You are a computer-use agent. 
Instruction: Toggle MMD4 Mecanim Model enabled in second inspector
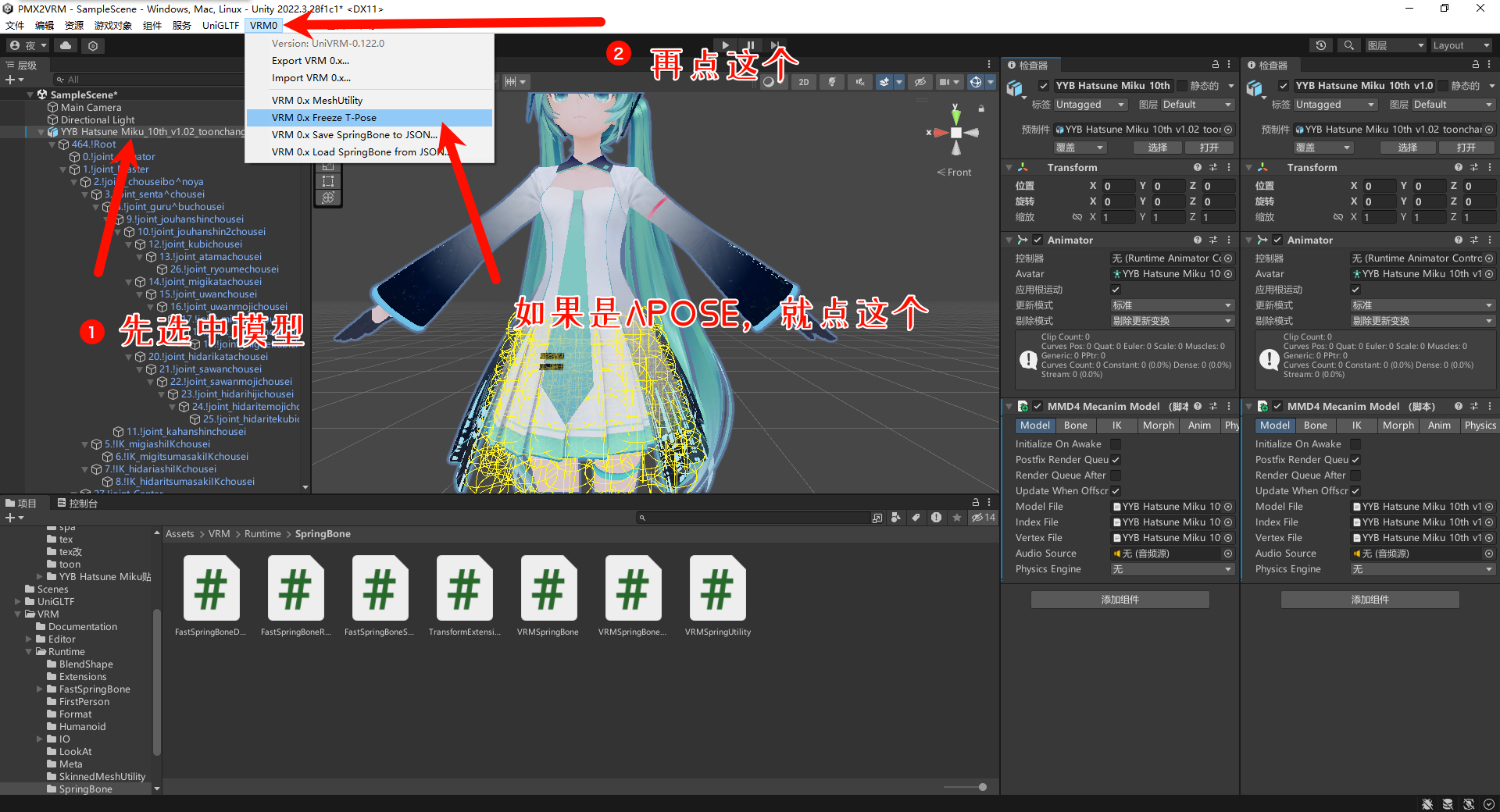tap(1277, 407)
